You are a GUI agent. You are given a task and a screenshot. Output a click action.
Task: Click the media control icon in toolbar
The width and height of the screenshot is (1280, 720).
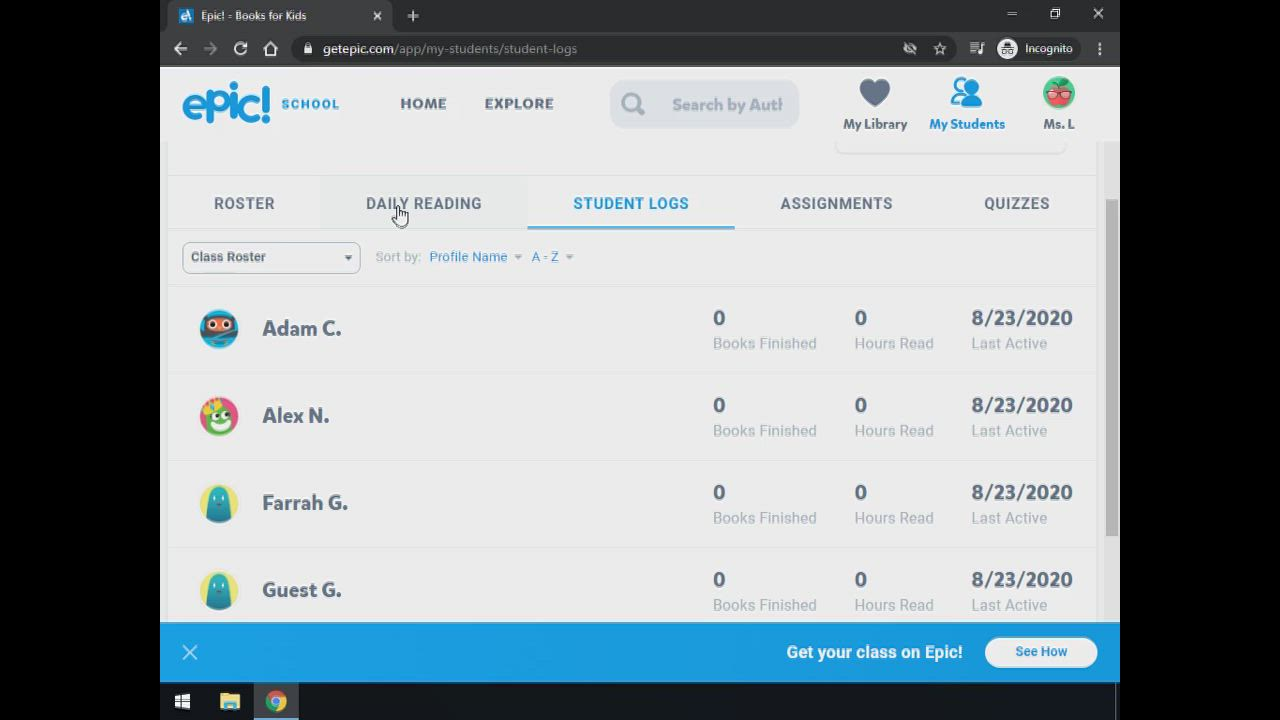pyautogui.click(x=977, y=48)
